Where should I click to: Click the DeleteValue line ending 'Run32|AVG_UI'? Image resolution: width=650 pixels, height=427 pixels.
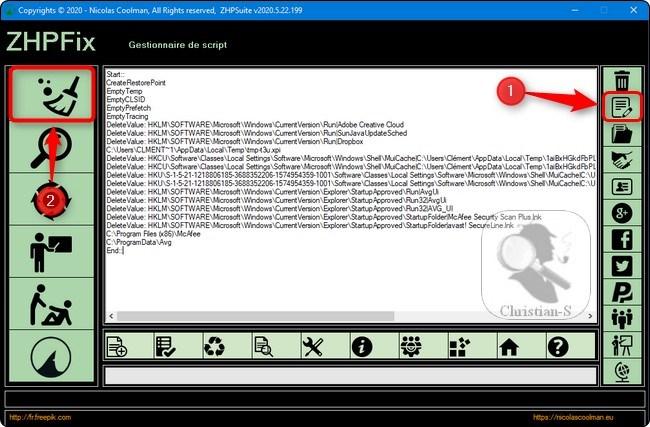pos(280,209)
